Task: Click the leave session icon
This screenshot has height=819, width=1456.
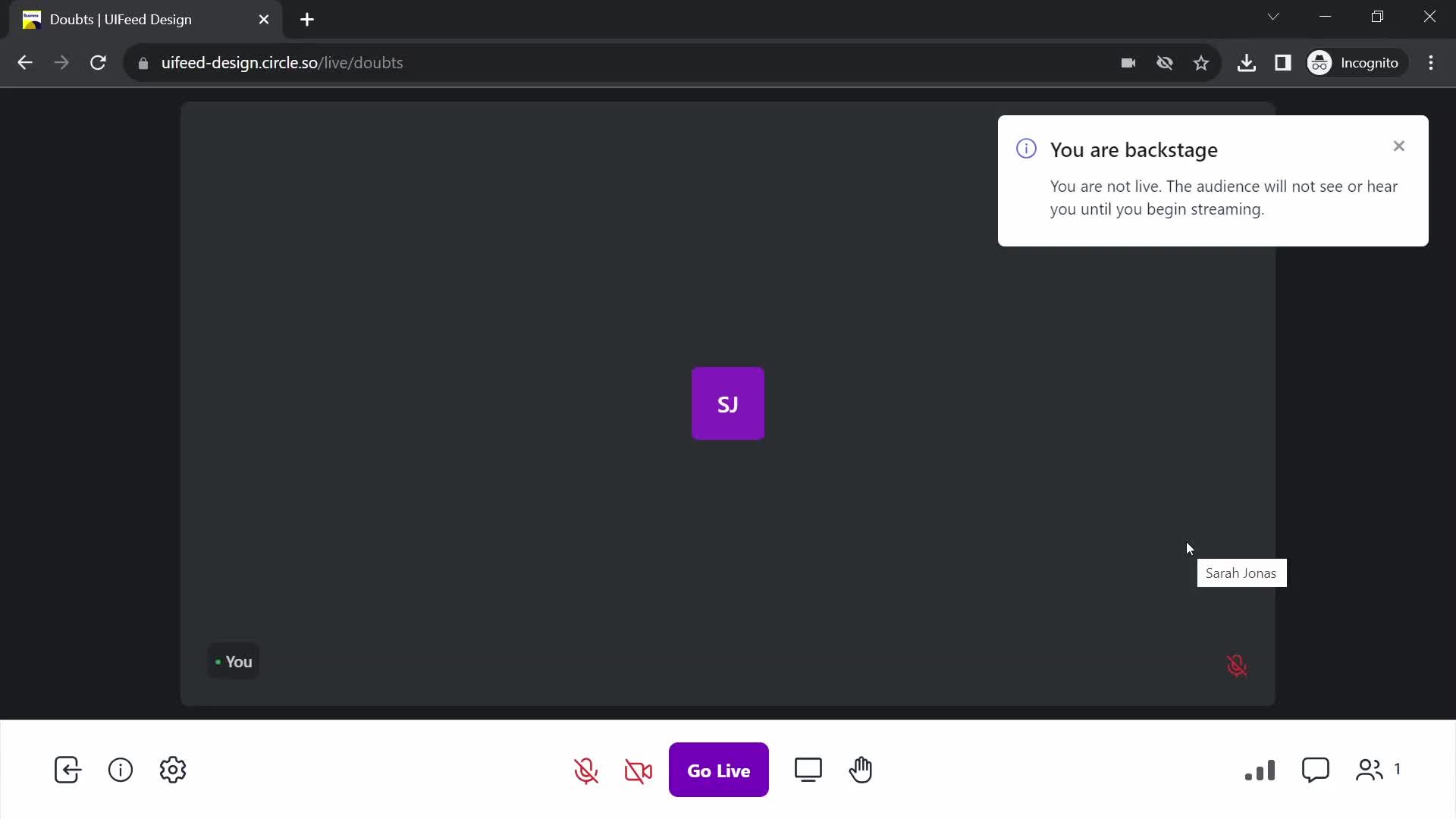Action: coord(67,769)
